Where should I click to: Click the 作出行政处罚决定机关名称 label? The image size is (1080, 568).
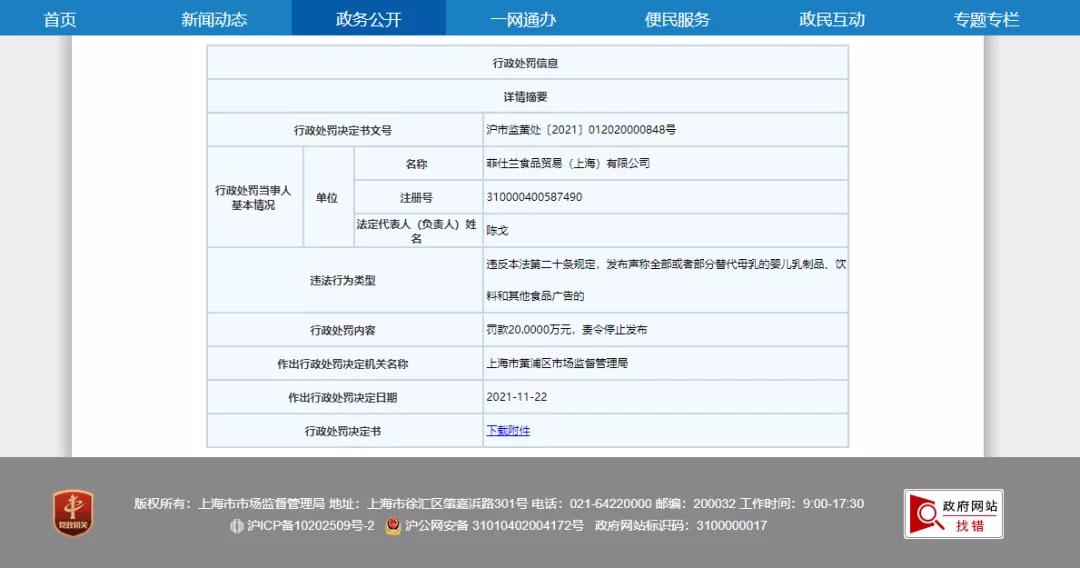(343, 364)
